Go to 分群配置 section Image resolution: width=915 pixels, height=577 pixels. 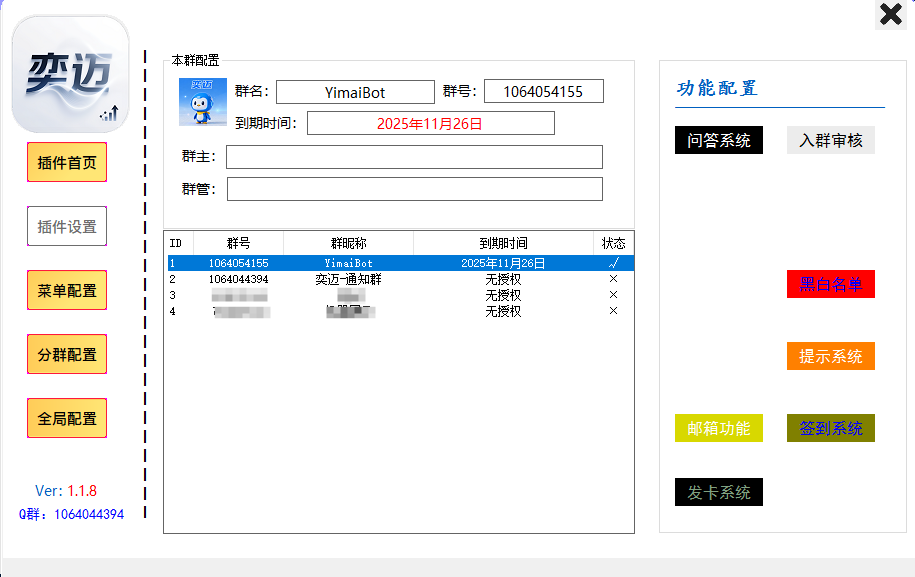click(x=67, y=355)
